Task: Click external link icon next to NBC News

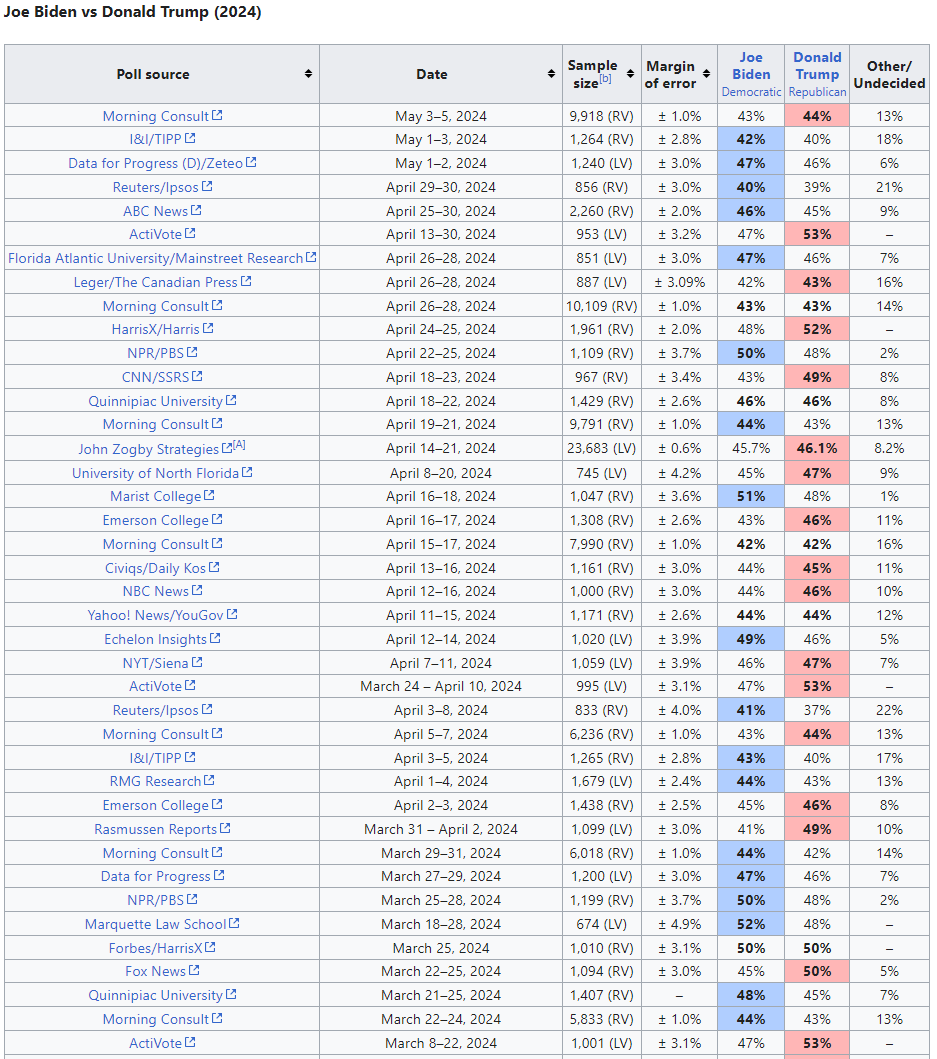Action: (x=196, y=591)
